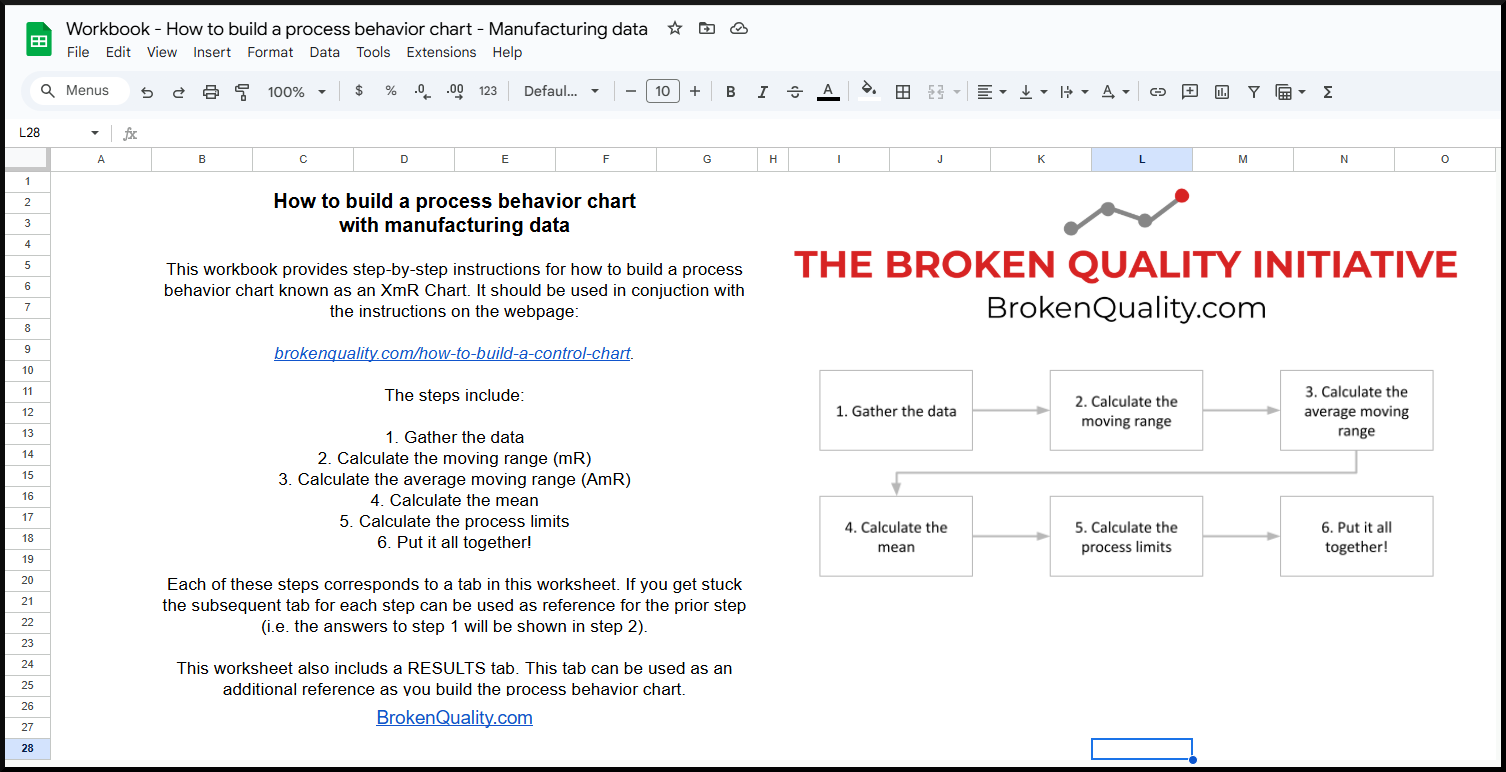Expand the Name box dropdown arrow
The width and height of the screenshot is (1506, 772).
coord(95,133)
